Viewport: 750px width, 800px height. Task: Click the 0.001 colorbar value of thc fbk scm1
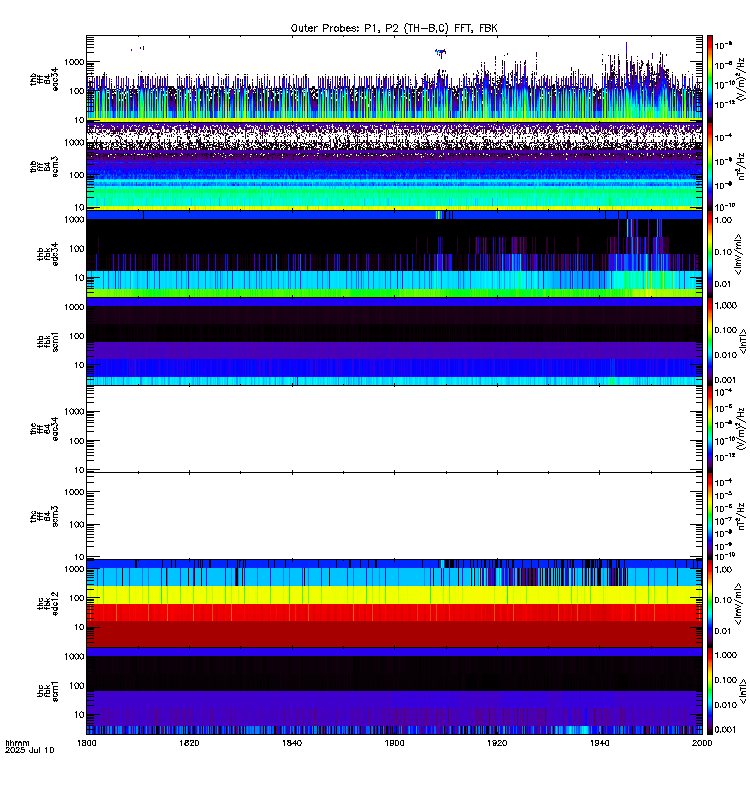point(726,730)
